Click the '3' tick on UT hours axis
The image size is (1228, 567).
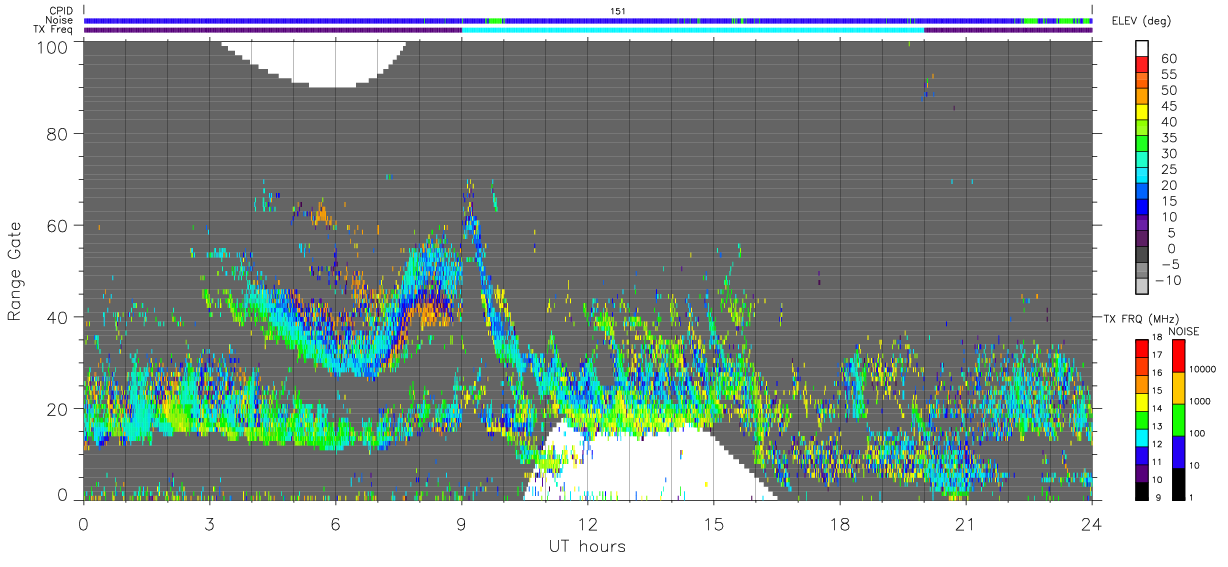[x=209, y=524]
